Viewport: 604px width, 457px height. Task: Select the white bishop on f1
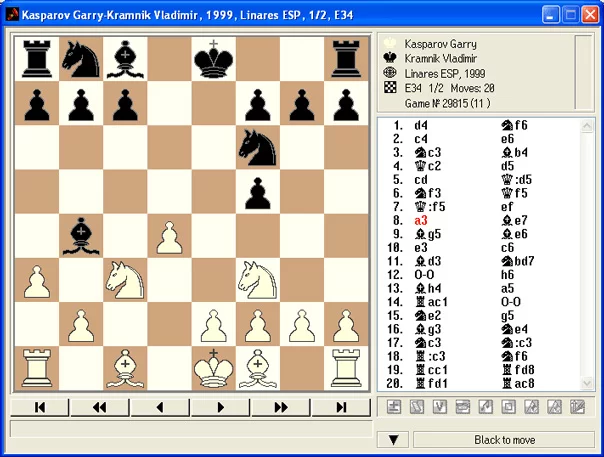(x=258, y=369)
